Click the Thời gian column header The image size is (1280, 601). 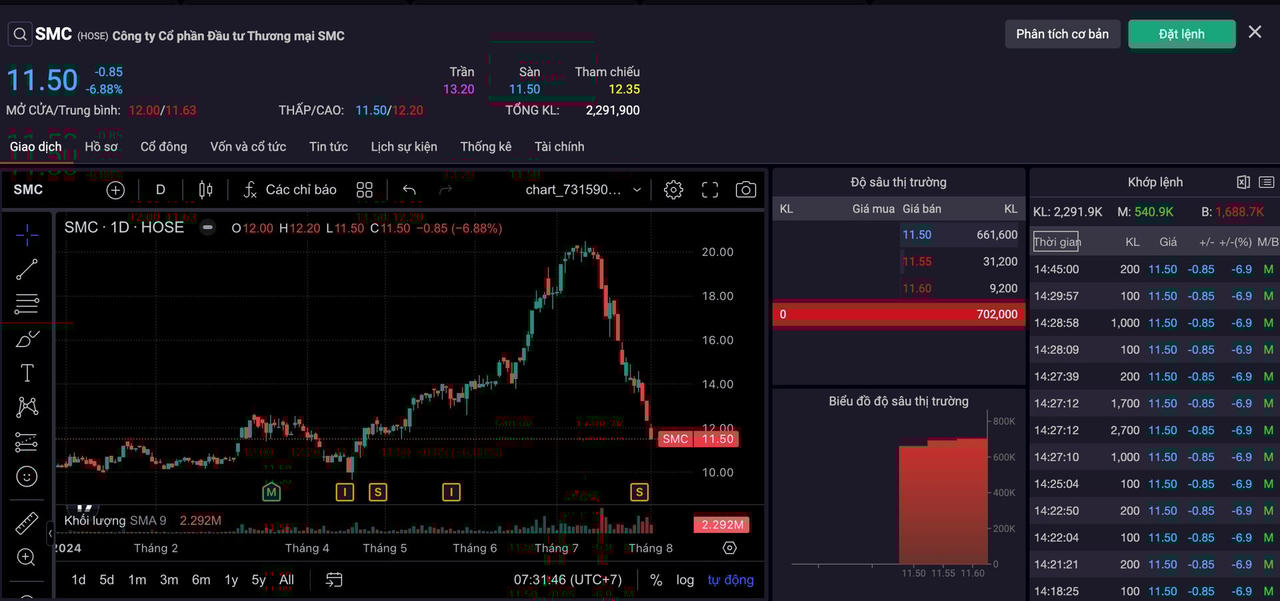point(1056,242)
